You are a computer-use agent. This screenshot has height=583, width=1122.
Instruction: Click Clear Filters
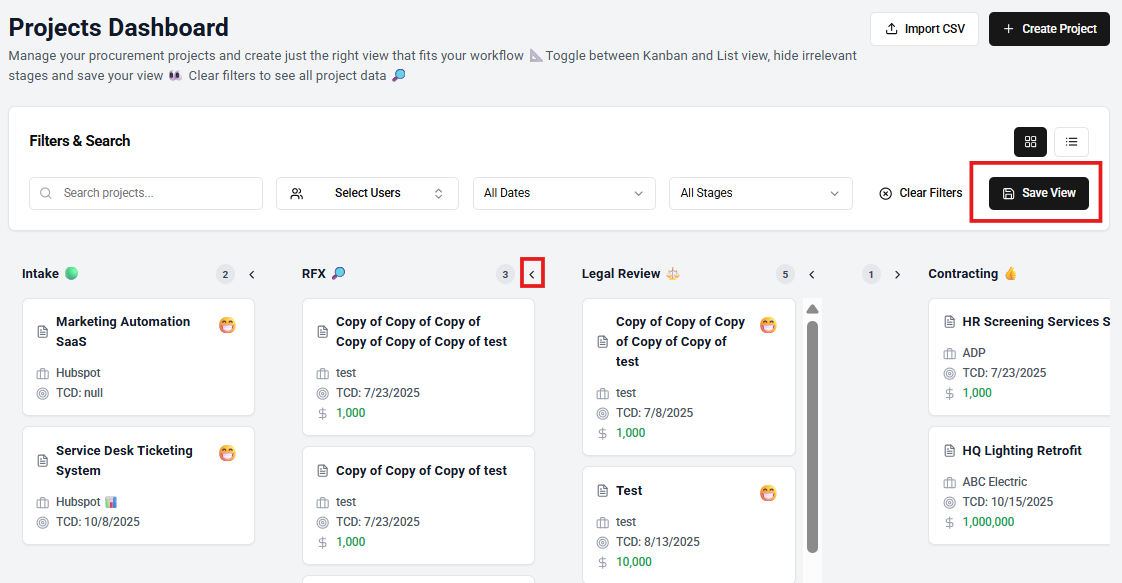(x=920, y=193)
